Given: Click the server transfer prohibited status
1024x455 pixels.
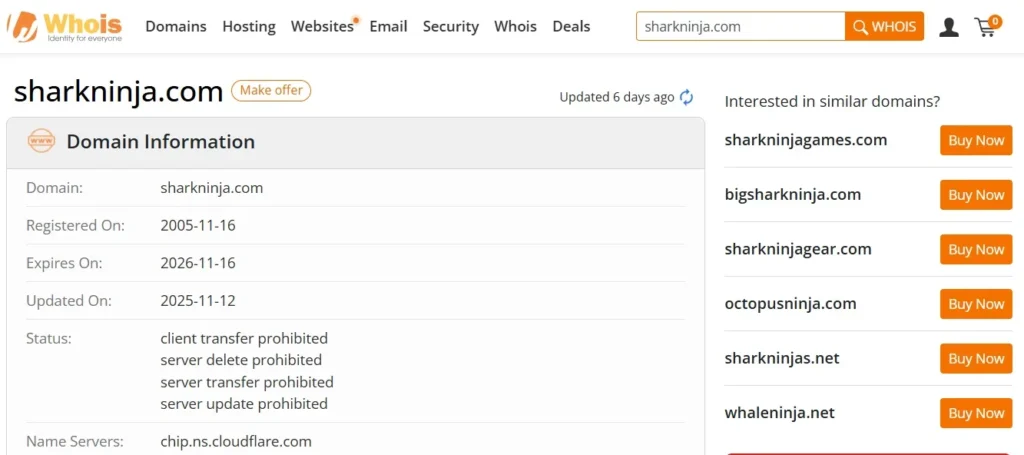Looking at the screenshot, I should click(x=247, y=382).
